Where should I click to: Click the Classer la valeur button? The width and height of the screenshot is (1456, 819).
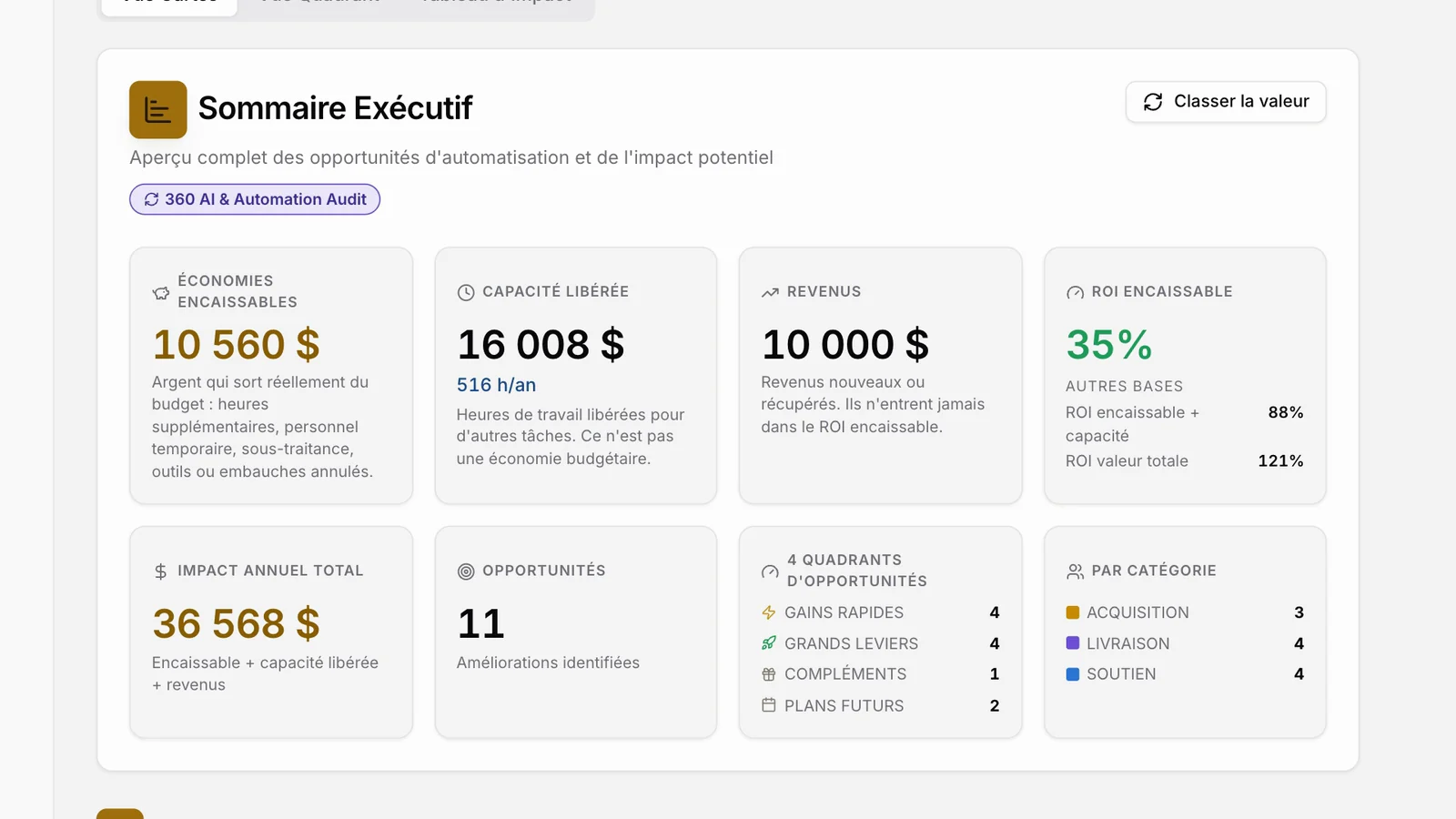coord(1226,102)
